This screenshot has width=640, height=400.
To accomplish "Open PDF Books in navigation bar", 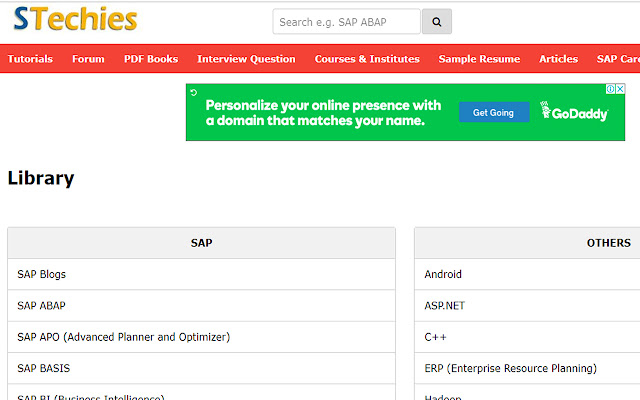I will click(x=151, y=59).
